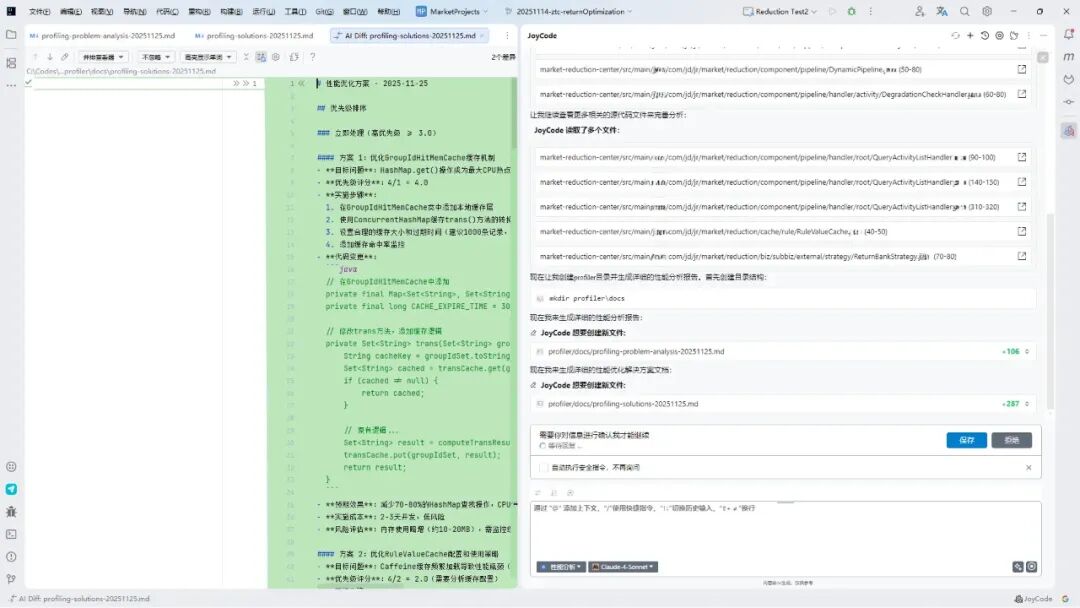Viewport: 1080px width, 608px height.
Task: Open the diff viewer mode dropdown
Action: [103, 57]
